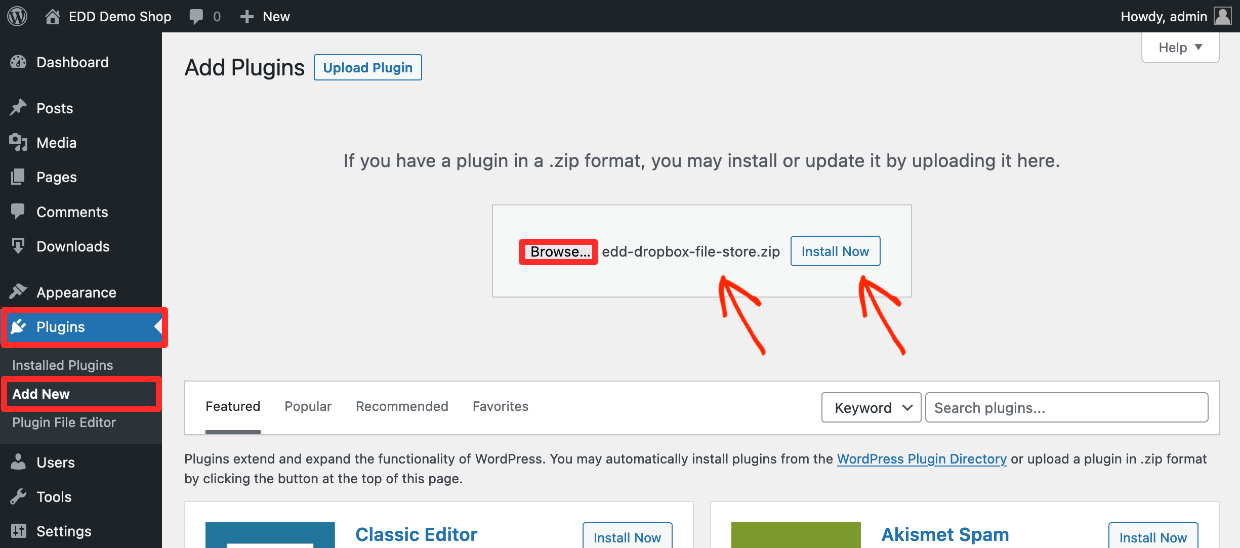Click the plus icon beside New

point(247,16)
